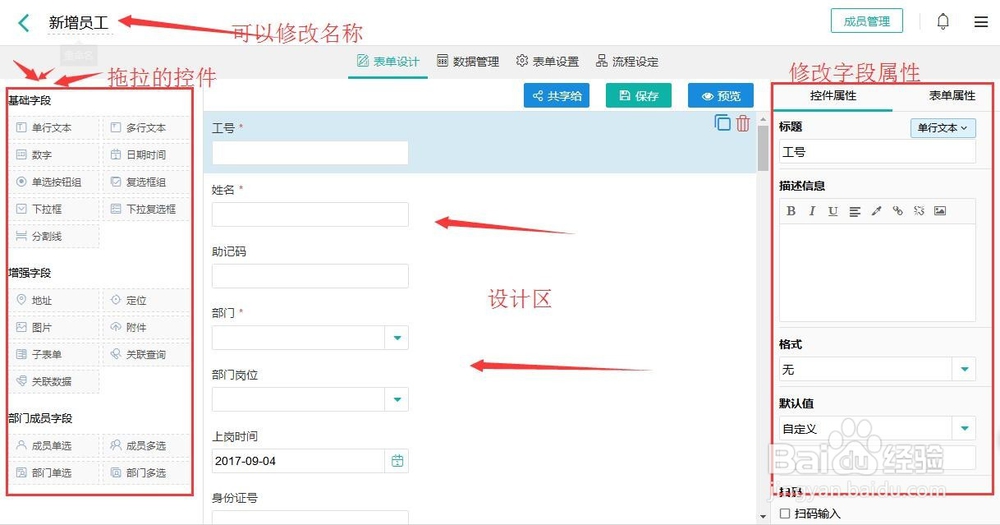Click the 工号 input field in the form
The image size is (1000, 525).
click(x=310, y=153)
